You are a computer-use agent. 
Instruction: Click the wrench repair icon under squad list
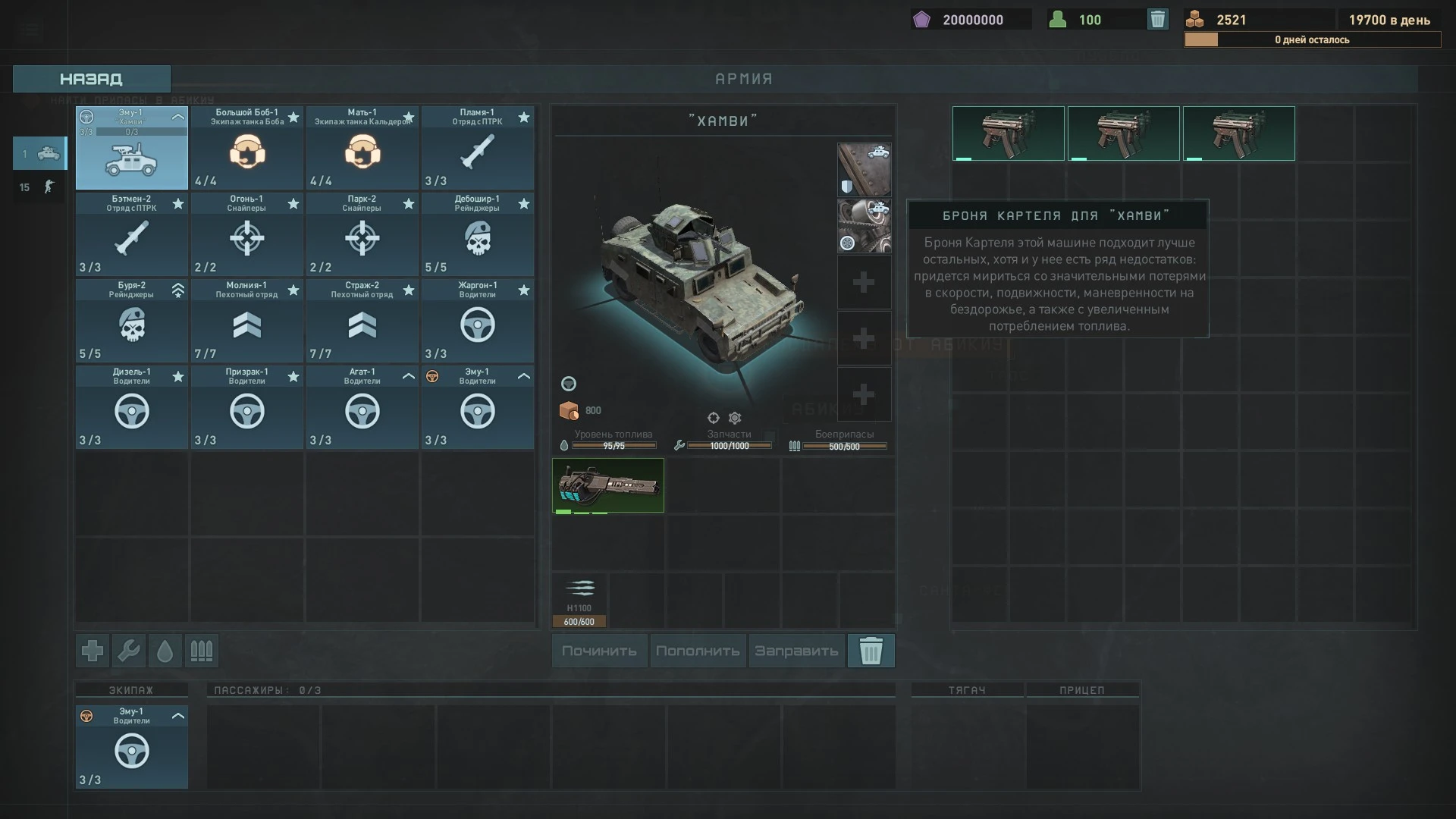click(x=128, y=651)
